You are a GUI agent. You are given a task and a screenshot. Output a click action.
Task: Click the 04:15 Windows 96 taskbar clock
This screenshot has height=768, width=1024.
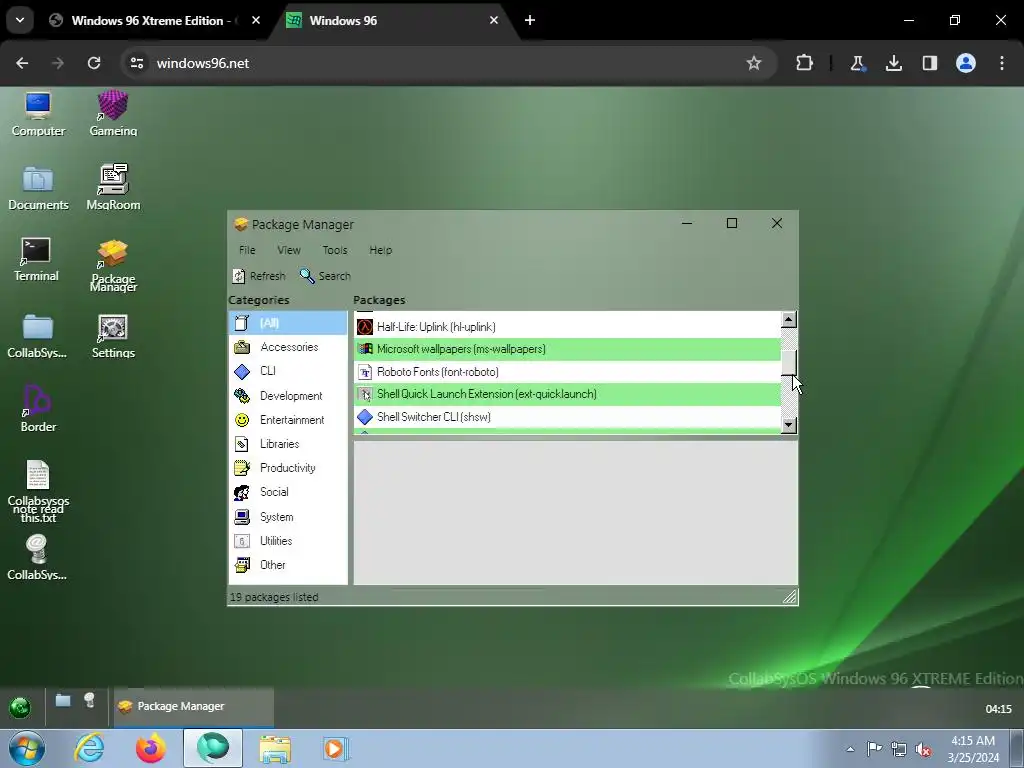tap(998, 709)
